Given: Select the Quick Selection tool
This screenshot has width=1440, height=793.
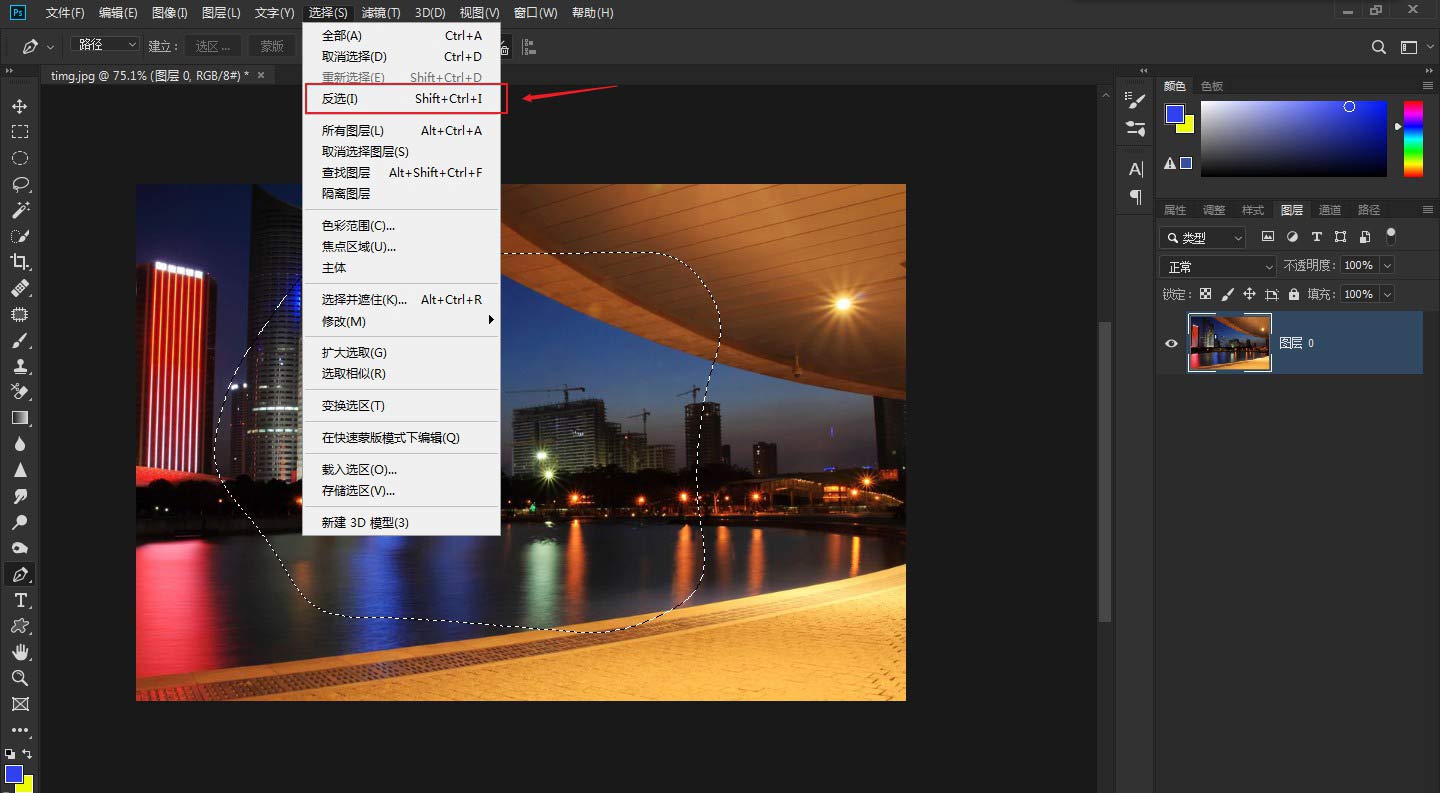Looking at the screenshot, I should point(19,236).
